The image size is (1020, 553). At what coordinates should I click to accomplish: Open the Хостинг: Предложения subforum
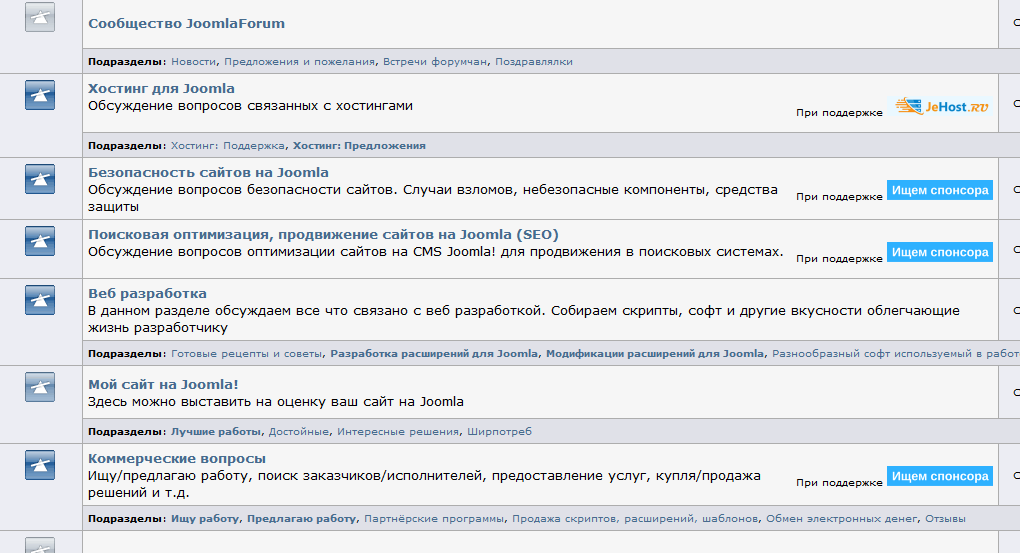pos(359,146)
